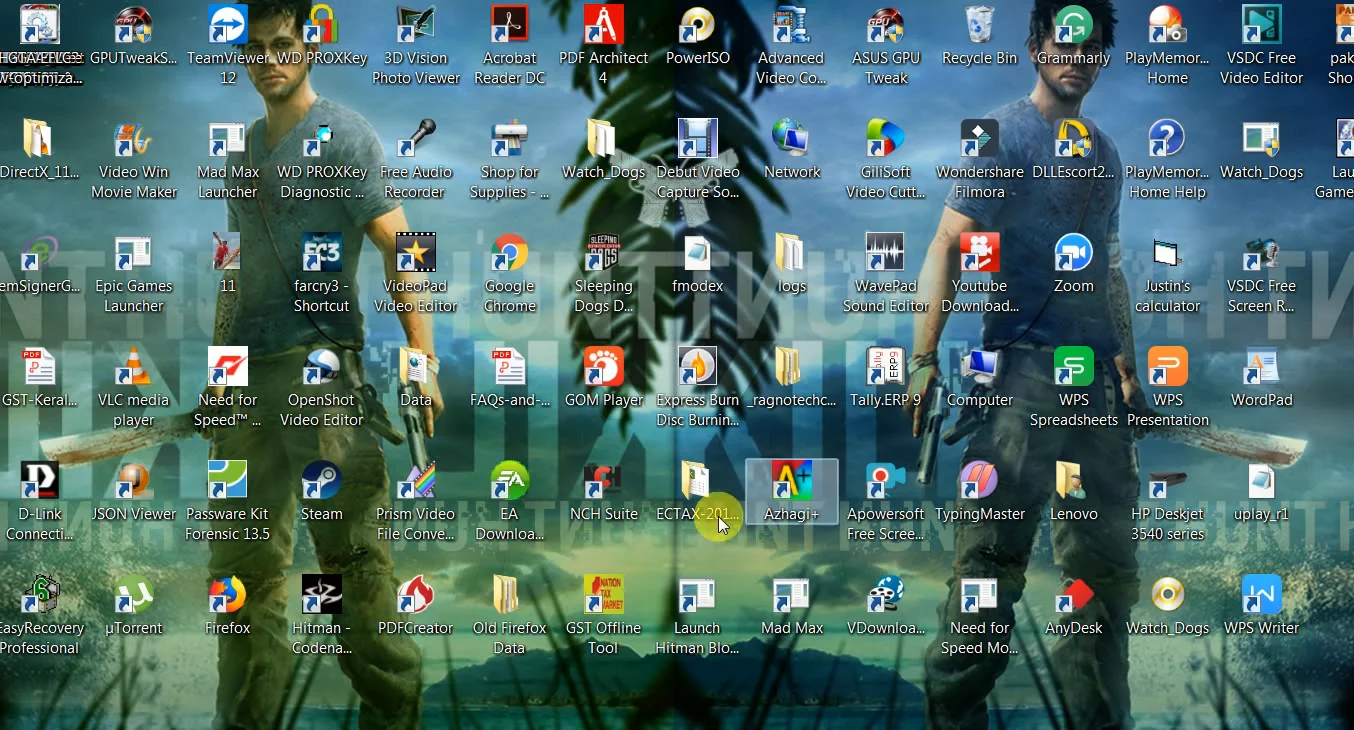This screenshot has width=1354, height=730.
Task: Select the Sleeping Dogs game icon
Action: (604, 253)
